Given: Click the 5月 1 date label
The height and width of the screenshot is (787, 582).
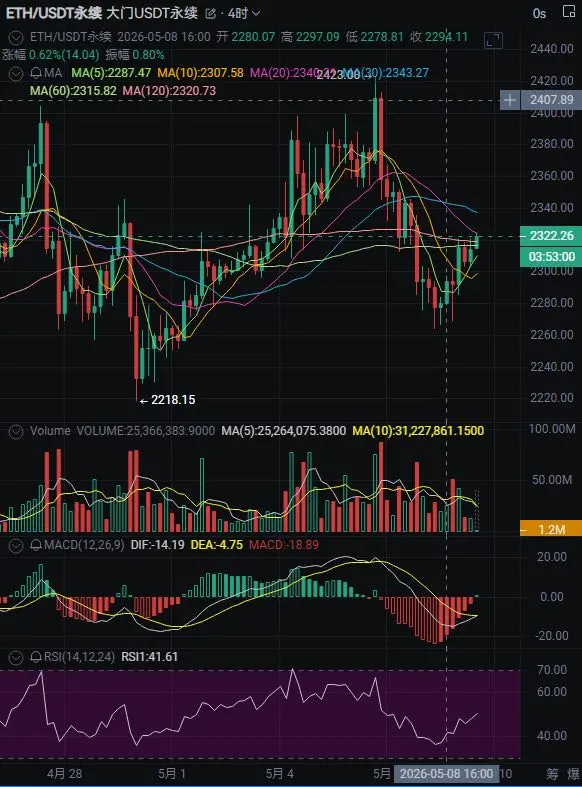Looking at the screenshot, I should tap(172, 773).
